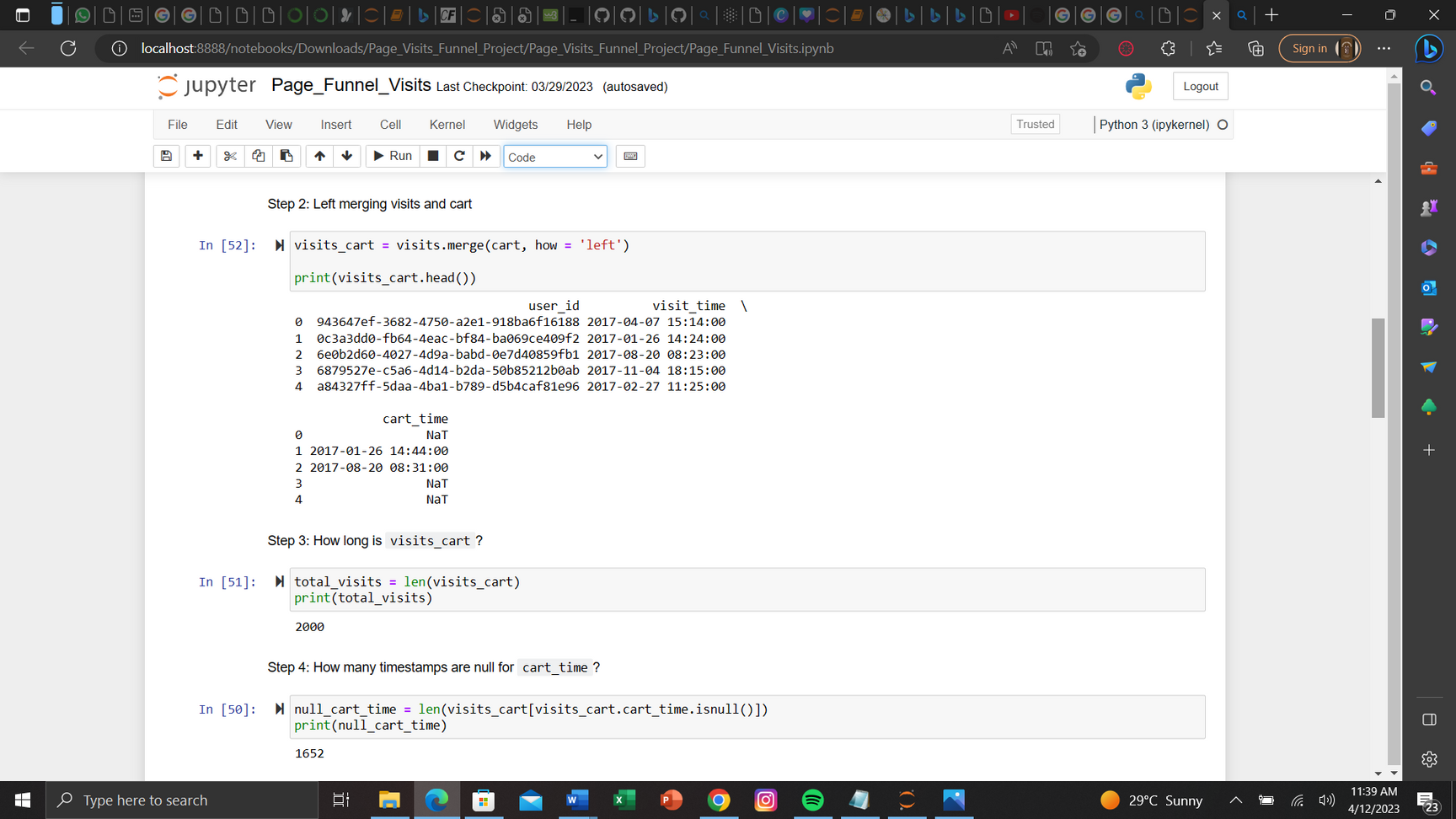Open the Edit menu
Screen dimensions: 1456x819
(227, 125)
